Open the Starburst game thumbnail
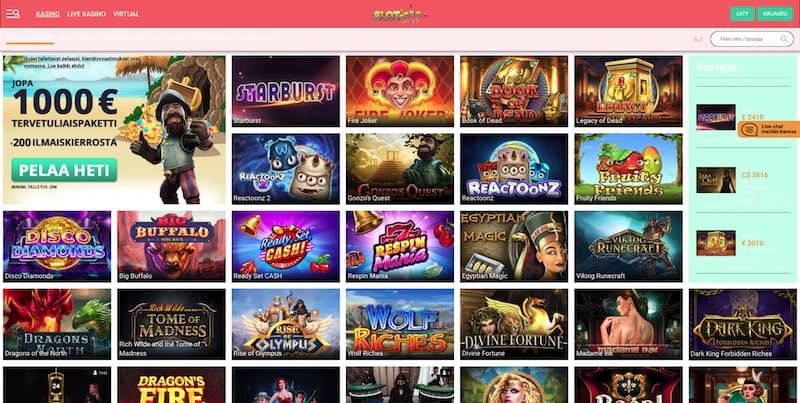Screen dimensions: 800x403 click(286, 91)
